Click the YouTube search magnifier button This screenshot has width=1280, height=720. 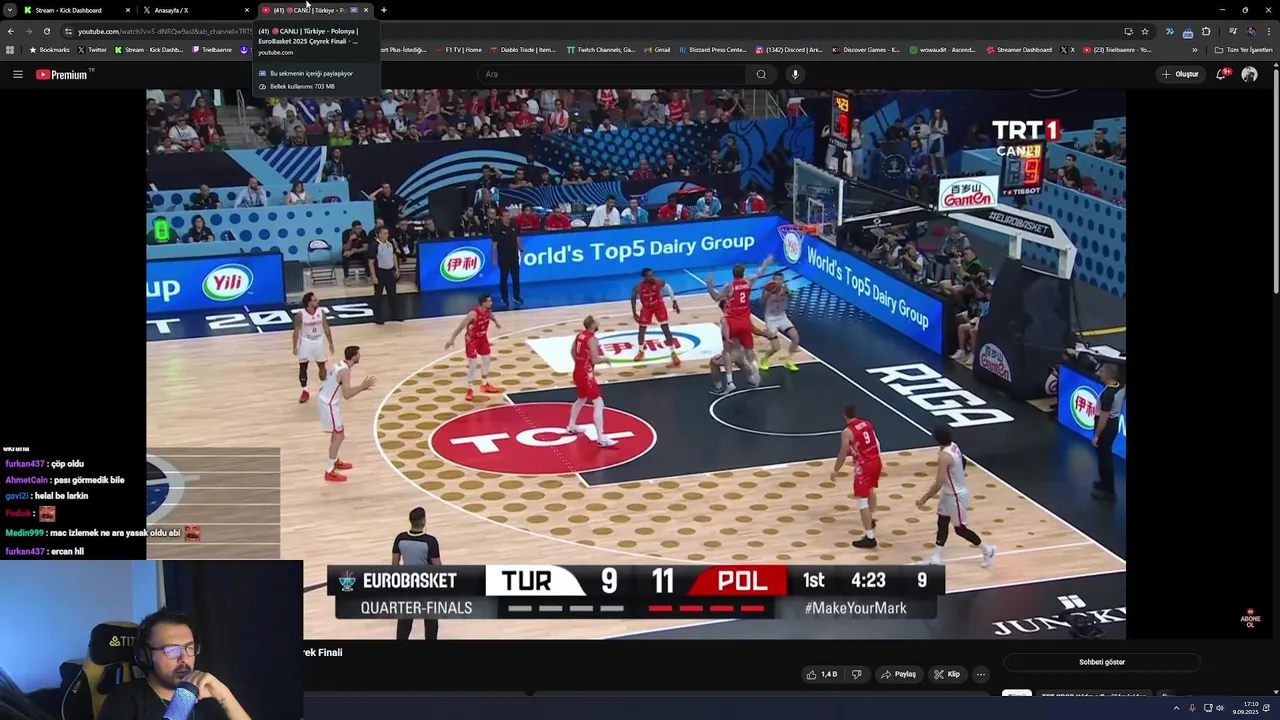(x=761, y=74)
